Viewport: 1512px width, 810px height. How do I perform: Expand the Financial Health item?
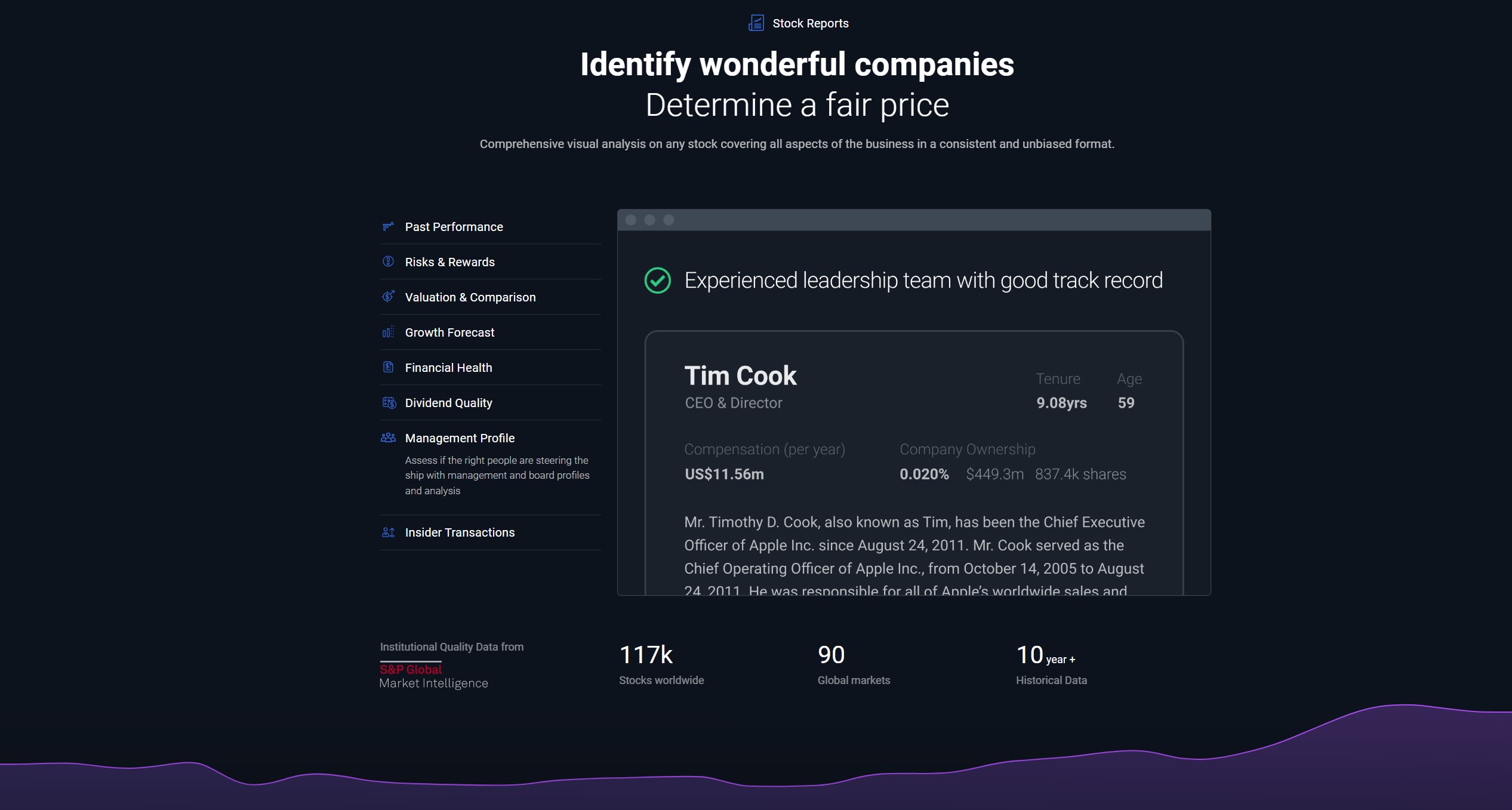point(448,368)
